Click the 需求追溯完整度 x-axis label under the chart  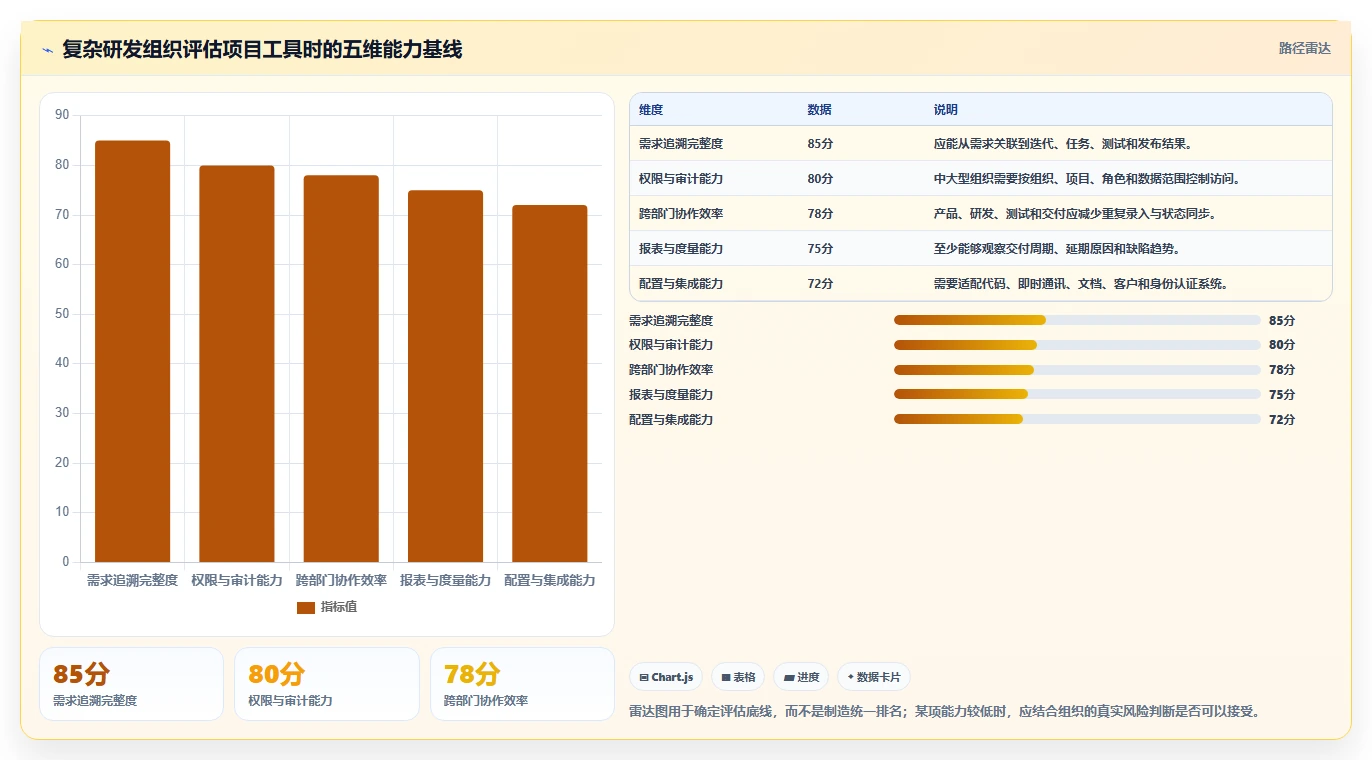tap(132, 581)
